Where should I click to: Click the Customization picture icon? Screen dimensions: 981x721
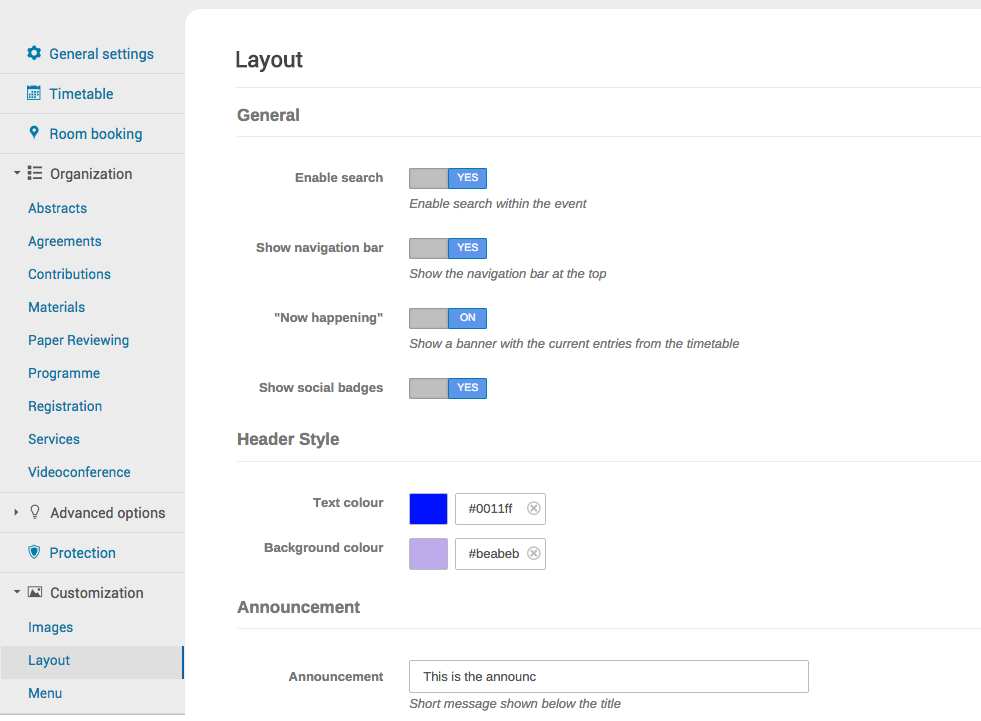35,592
